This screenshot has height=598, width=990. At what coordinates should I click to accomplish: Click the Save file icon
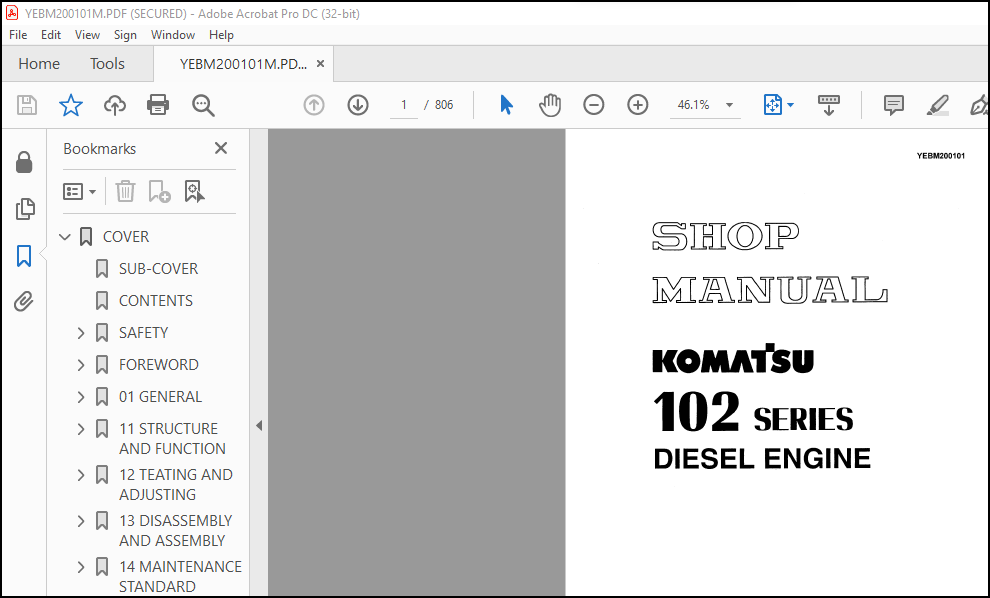(x=27, y=105)
